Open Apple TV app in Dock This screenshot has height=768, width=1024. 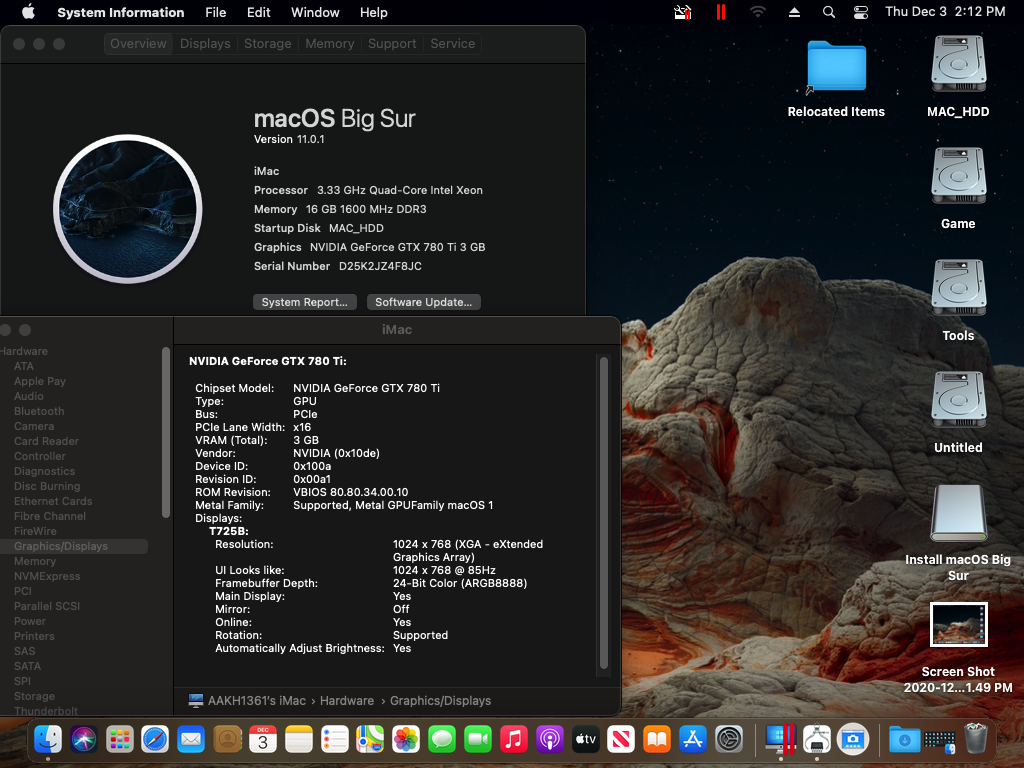coord(585,740)
